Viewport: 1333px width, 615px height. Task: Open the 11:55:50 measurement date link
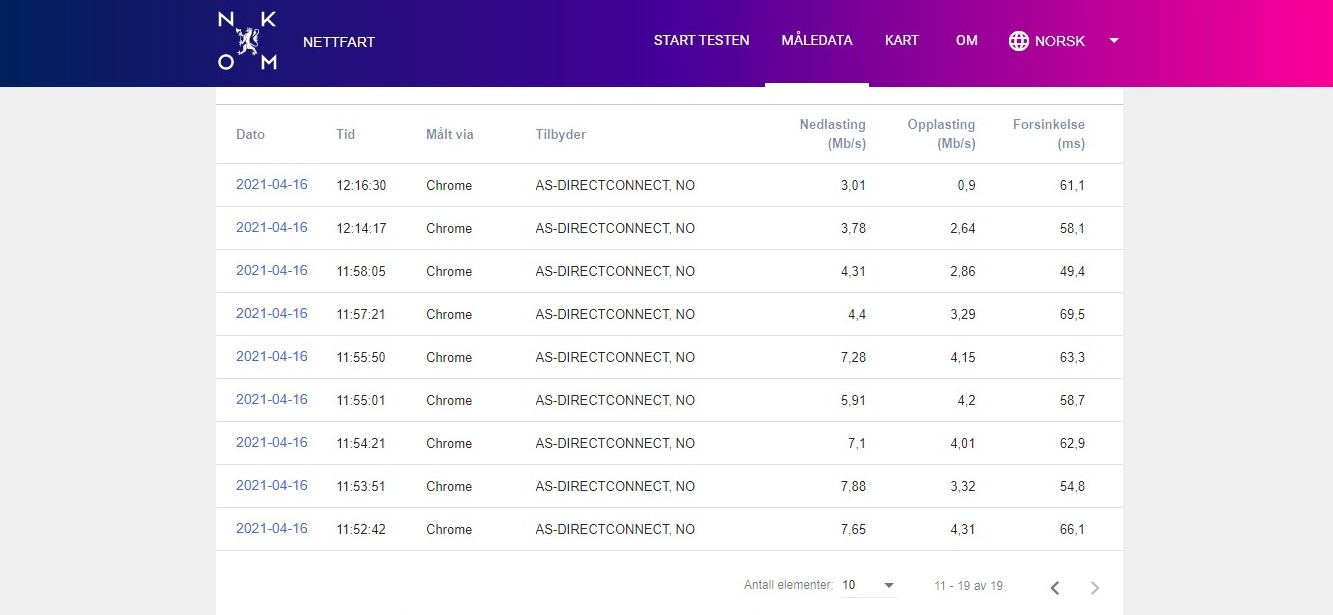click(x=272, y=357)
